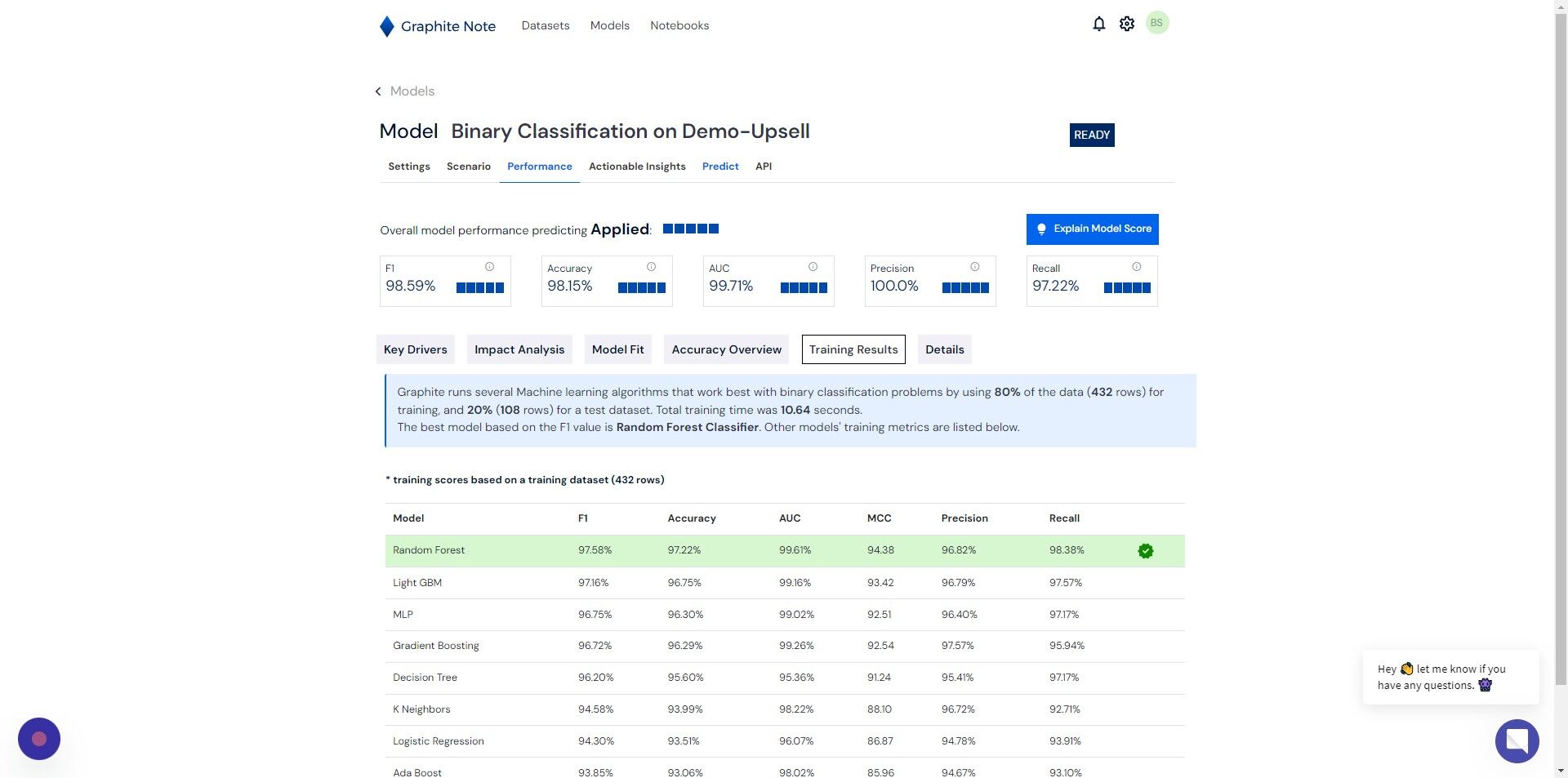This screenshot has width=1568, height=778.
Task: Click the info icon on Recall card
Action: pyautogui.click(x=1136, y=267)
